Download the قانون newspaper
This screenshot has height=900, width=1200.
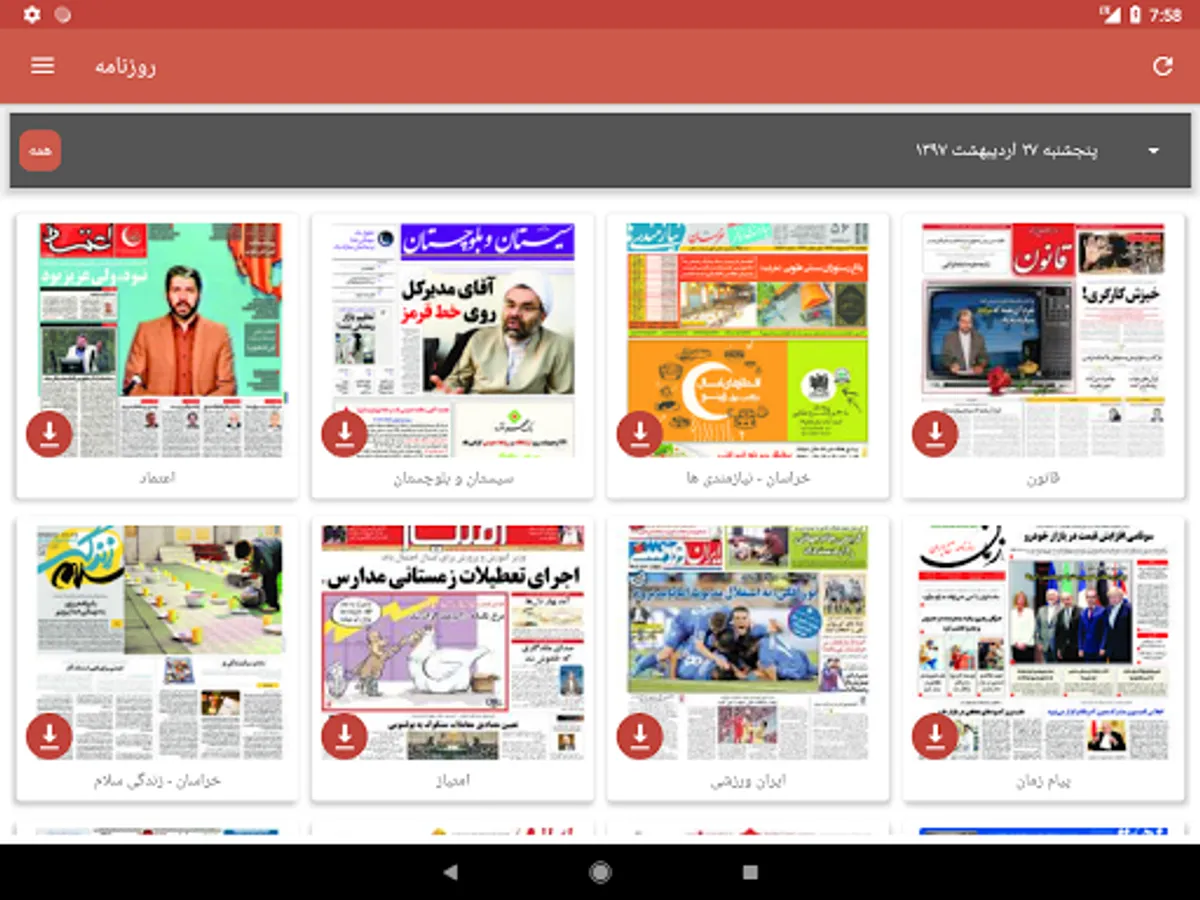(936, 434)
